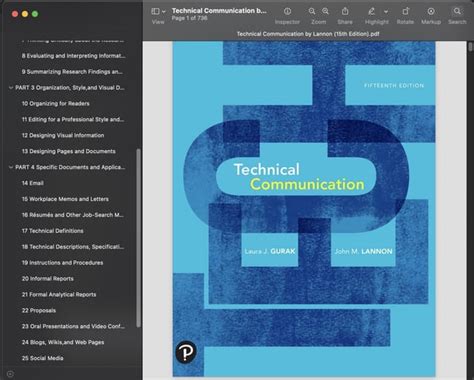Image resolution: width=474 pixels, height=380 pixels.
Task: Click the Pearson logo on the cover
Action: point(186,352)
